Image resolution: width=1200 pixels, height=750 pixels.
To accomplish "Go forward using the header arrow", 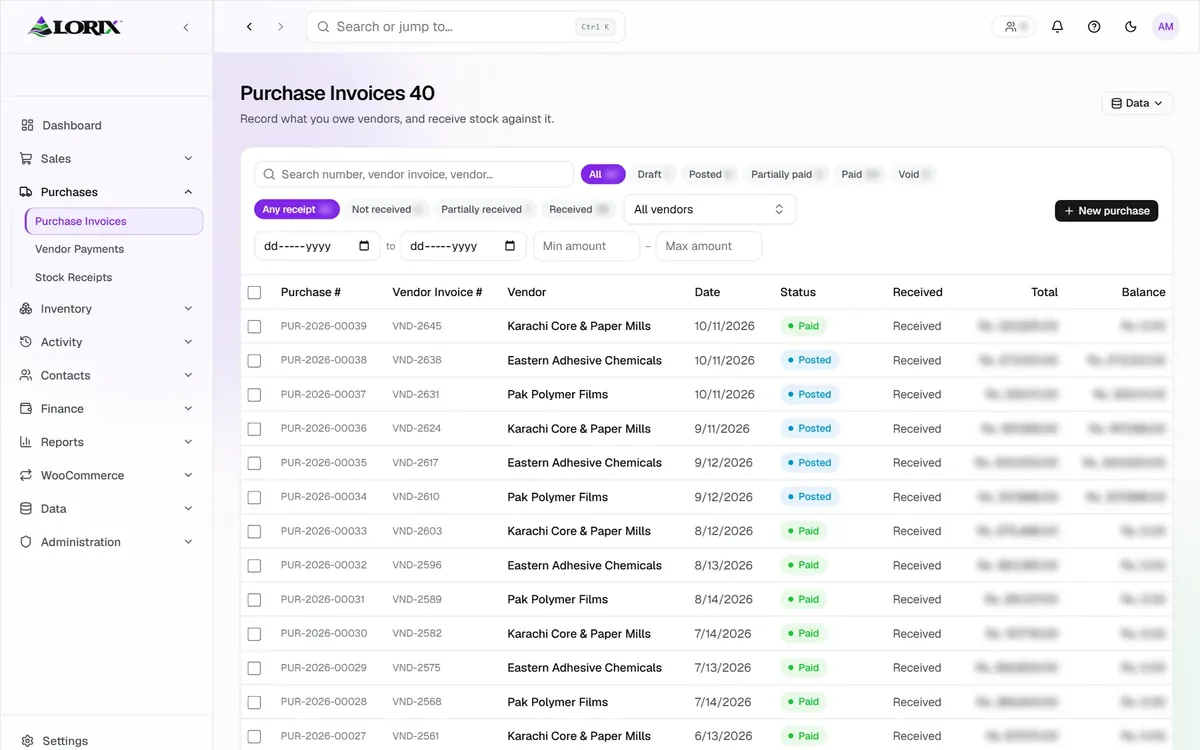I will (280, 27).
